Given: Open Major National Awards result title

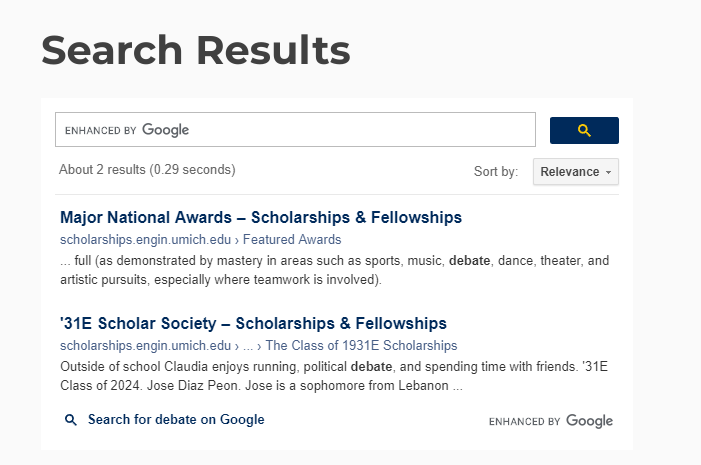Looking at the screenshot, I should 260,217.
